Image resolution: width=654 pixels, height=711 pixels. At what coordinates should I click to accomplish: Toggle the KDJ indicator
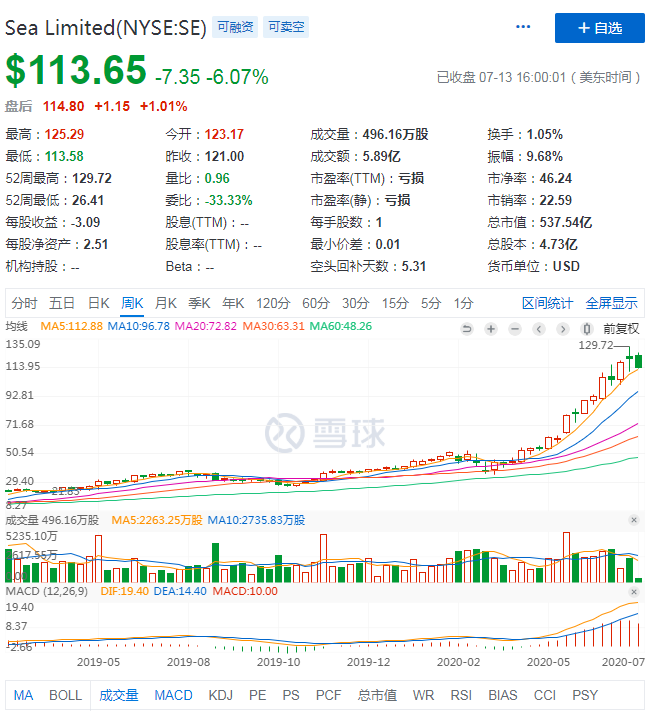[x=220, y=695]
